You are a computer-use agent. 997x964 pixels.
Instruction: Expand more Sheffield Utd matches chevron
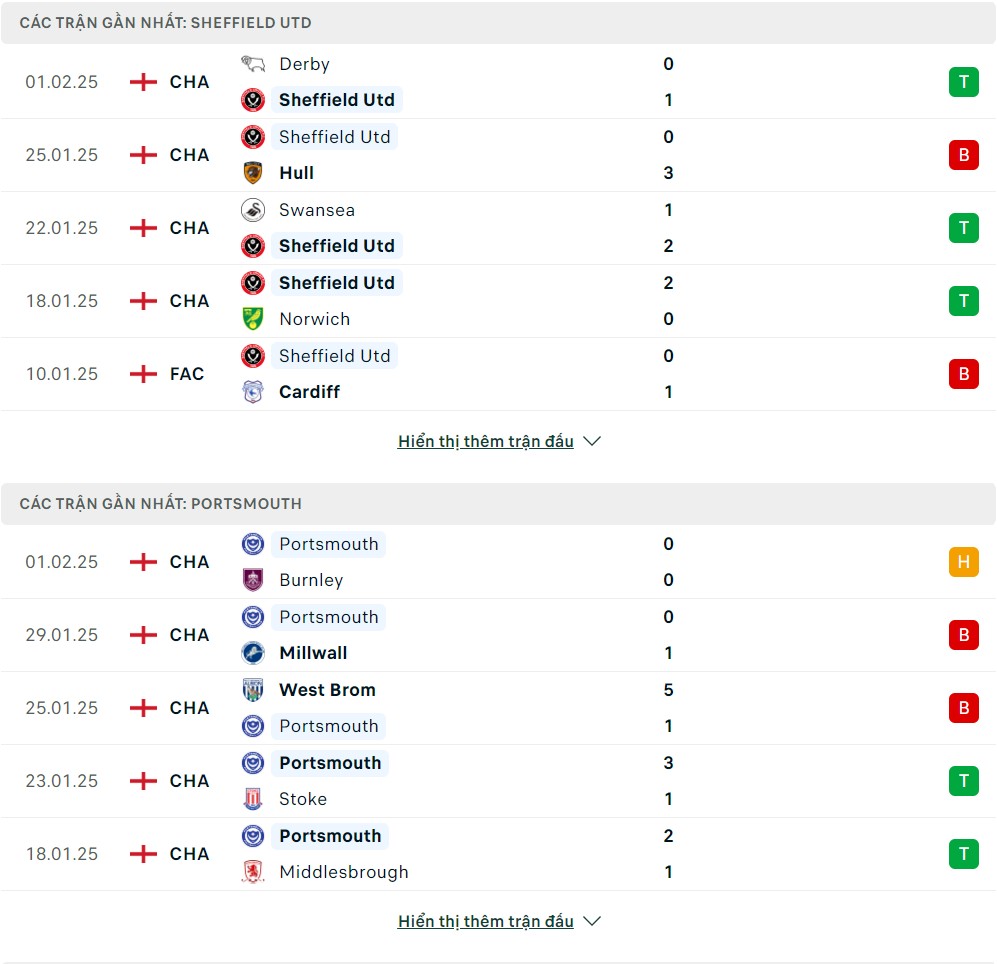coord(592,441)
